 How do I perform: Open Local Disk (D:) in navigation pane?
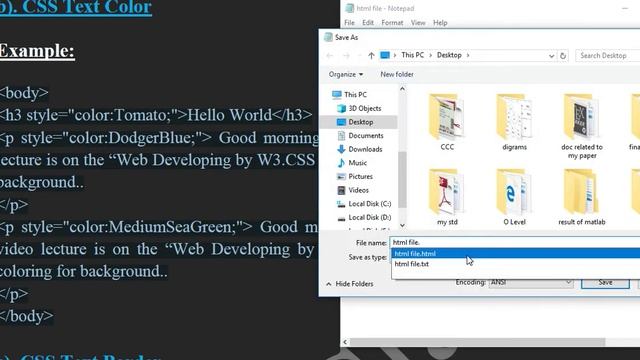click(370, 218)
